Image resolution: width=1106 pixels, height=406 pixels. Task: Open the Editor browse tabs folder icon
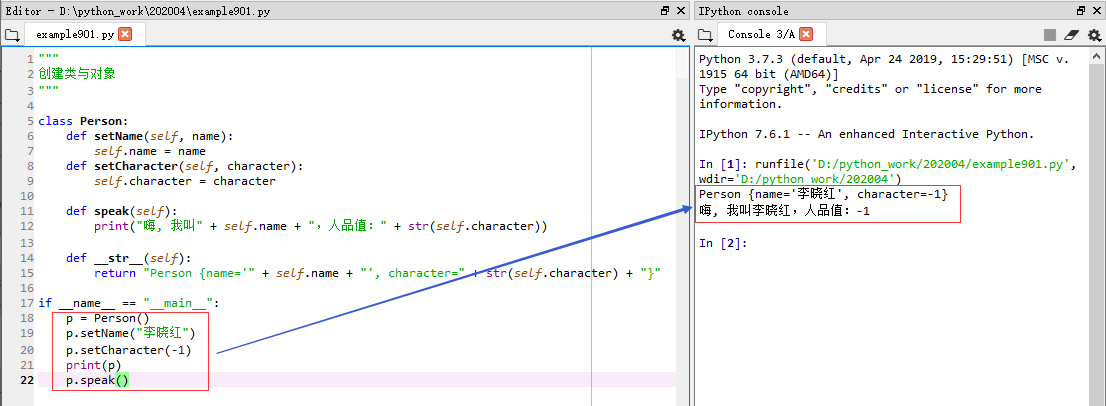click(11, 35)
